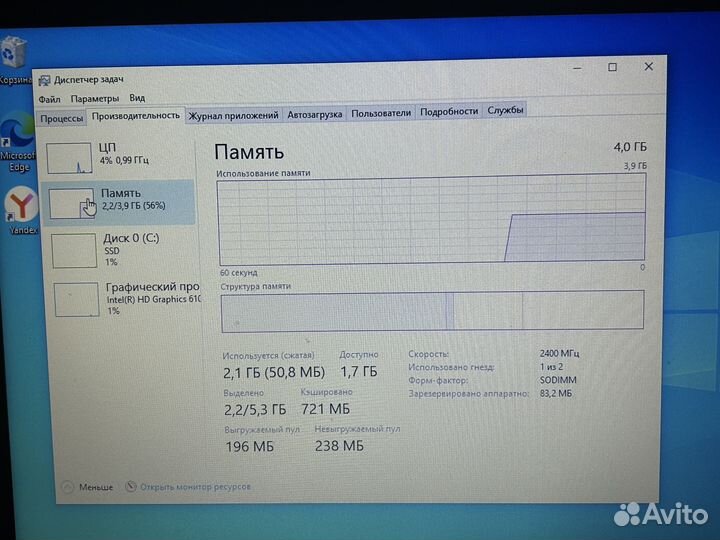
Task: Click the '60 секунд' graph axis label
Action: 238,273
